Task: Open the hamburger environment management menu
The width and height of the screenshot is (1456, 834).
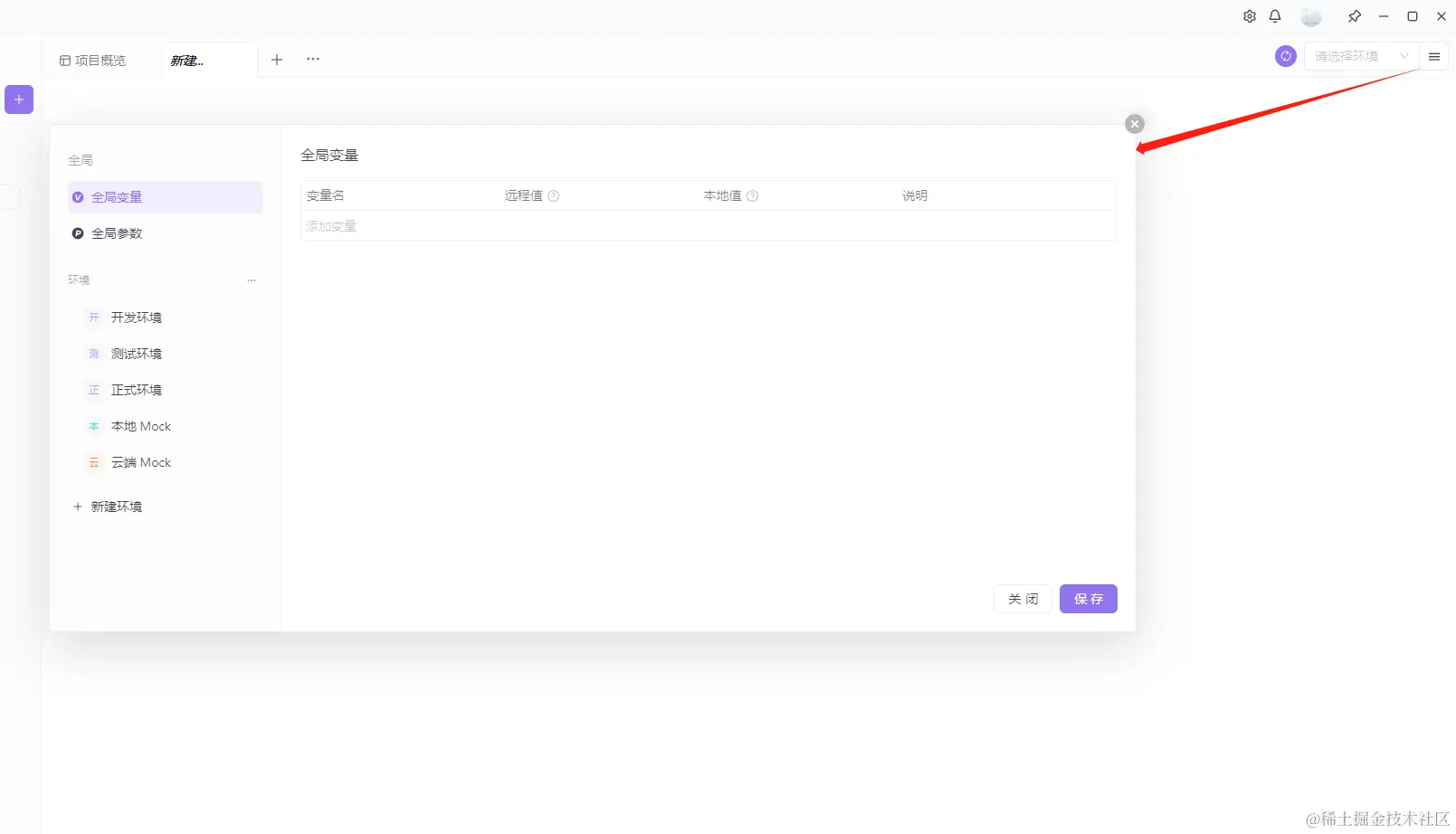Action: (1434, 56)
